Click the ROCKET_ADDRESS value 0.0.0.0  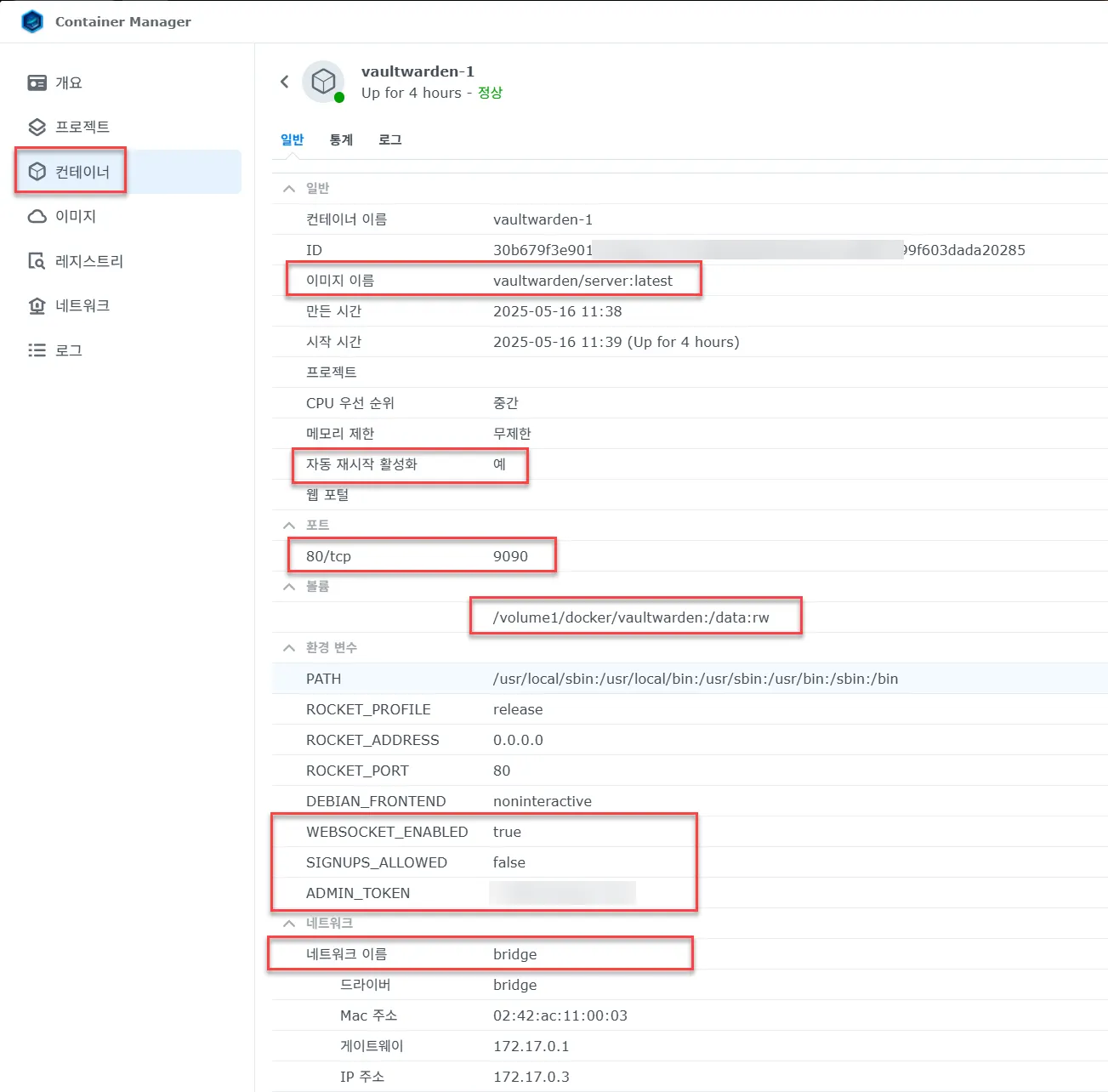click(518, 740)
